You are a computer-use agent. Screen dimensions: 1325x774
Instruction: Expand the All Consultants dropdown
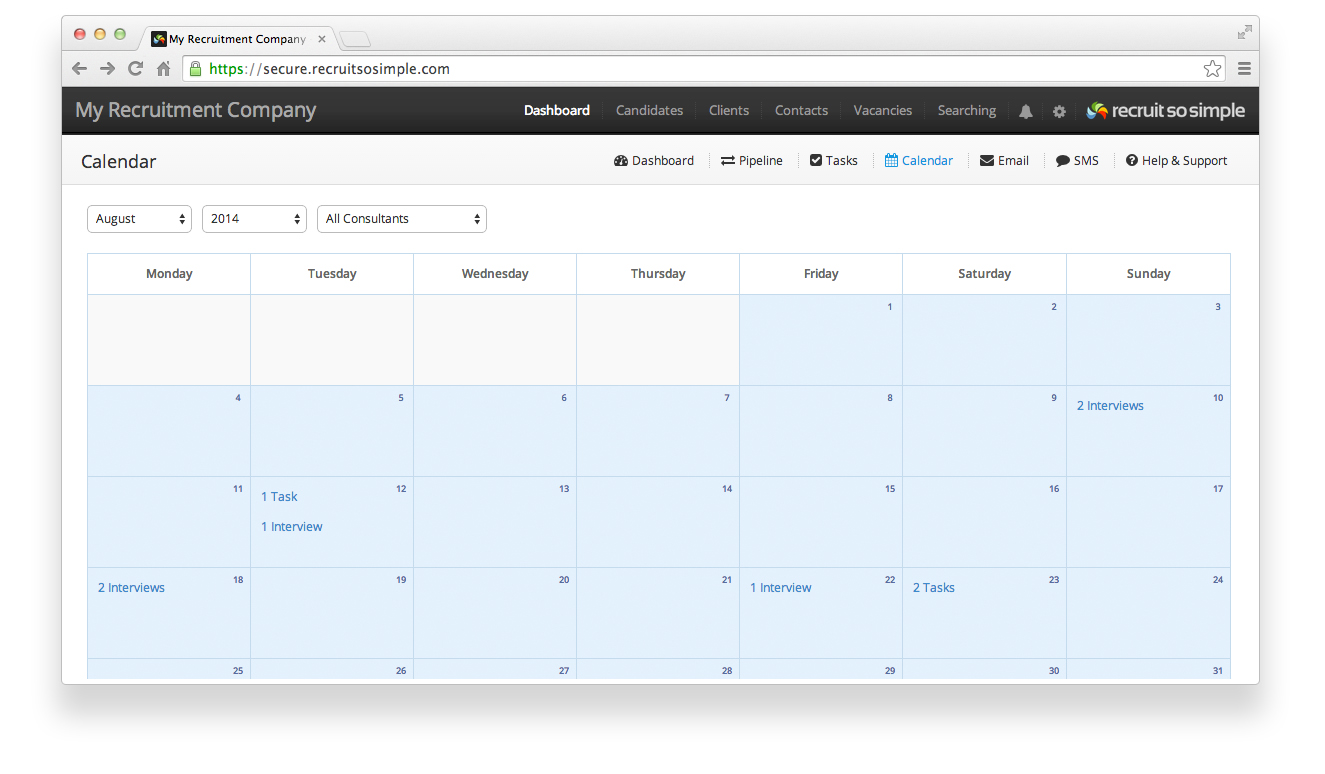click(x=402, y=219)
